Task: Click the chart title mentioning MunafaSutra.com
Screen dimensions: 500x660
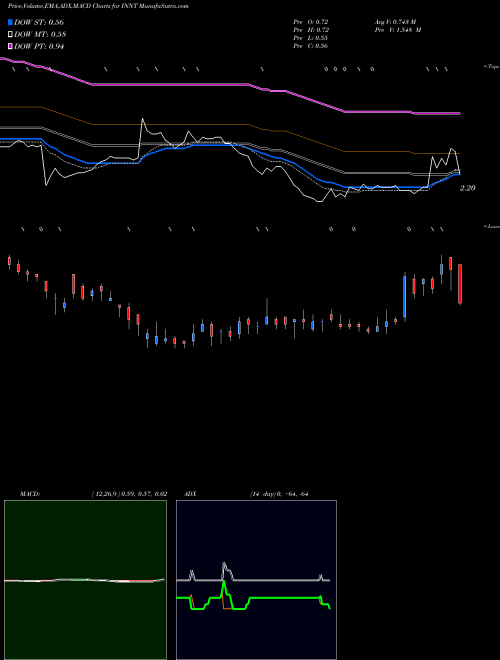Action: pyautogui.click(x=98, y=6)
